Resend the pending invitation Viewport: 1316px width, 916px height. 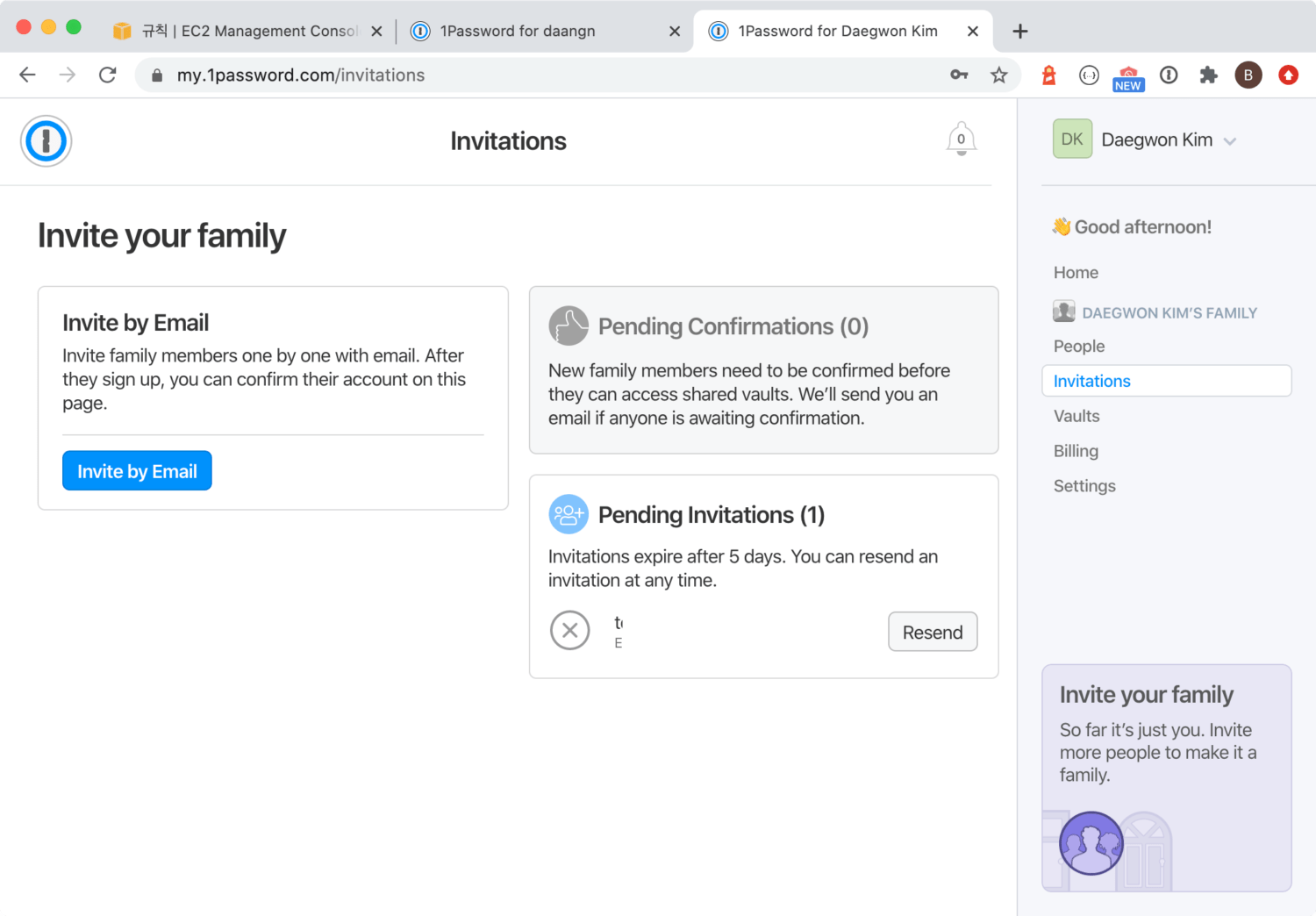click(932, 633)
